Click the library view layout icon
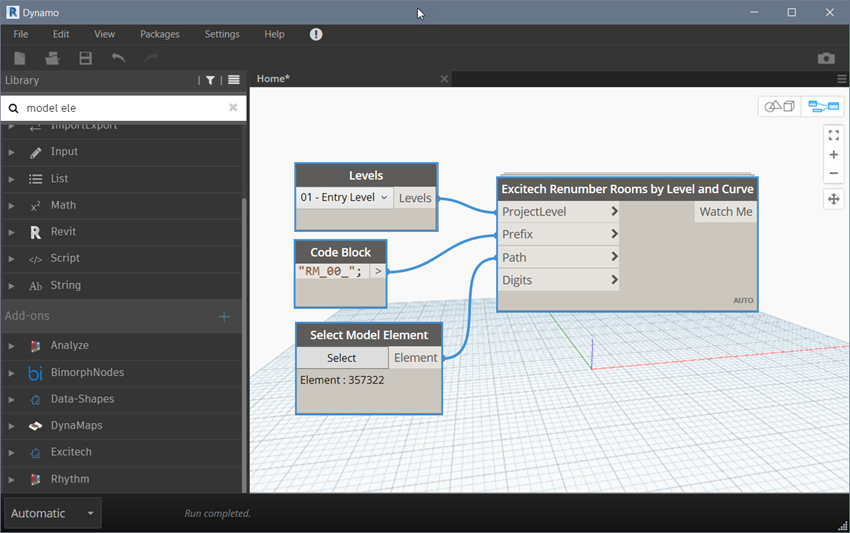 point(234,80)
